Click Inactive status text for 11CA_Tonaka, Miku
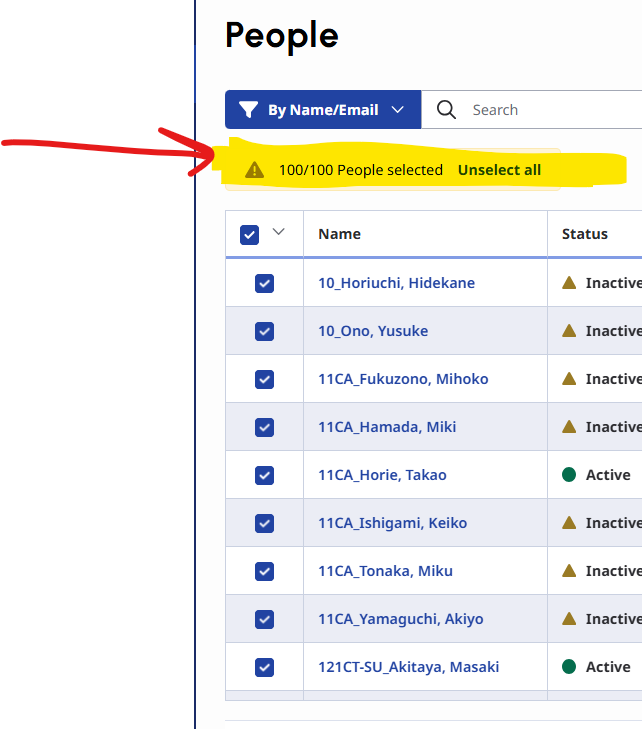This screenshot has width=642, height=729. pos(614,571)
